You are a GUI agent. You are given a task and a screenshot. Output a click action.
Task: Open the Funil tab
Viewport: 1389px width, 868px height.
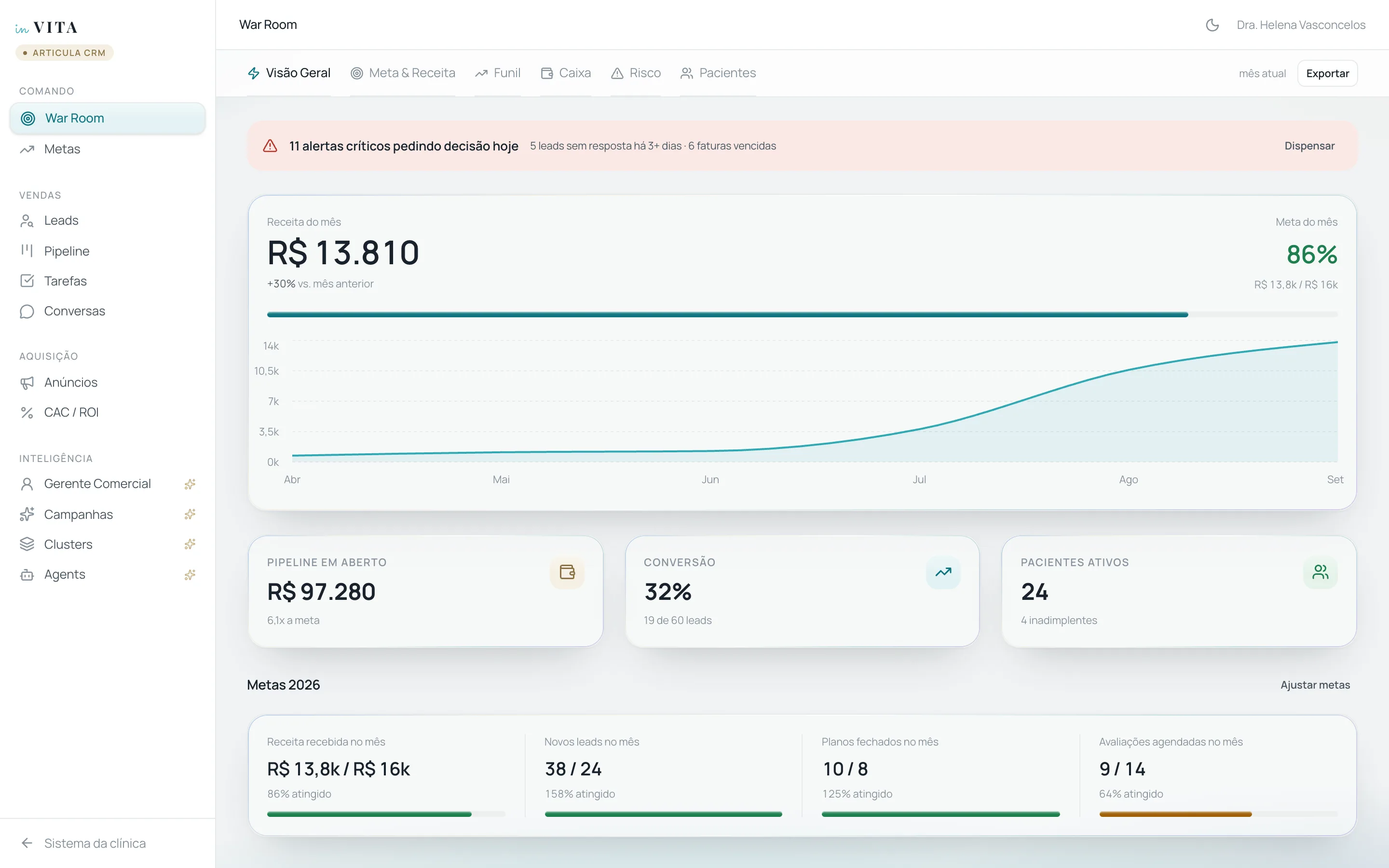point(498,73)
